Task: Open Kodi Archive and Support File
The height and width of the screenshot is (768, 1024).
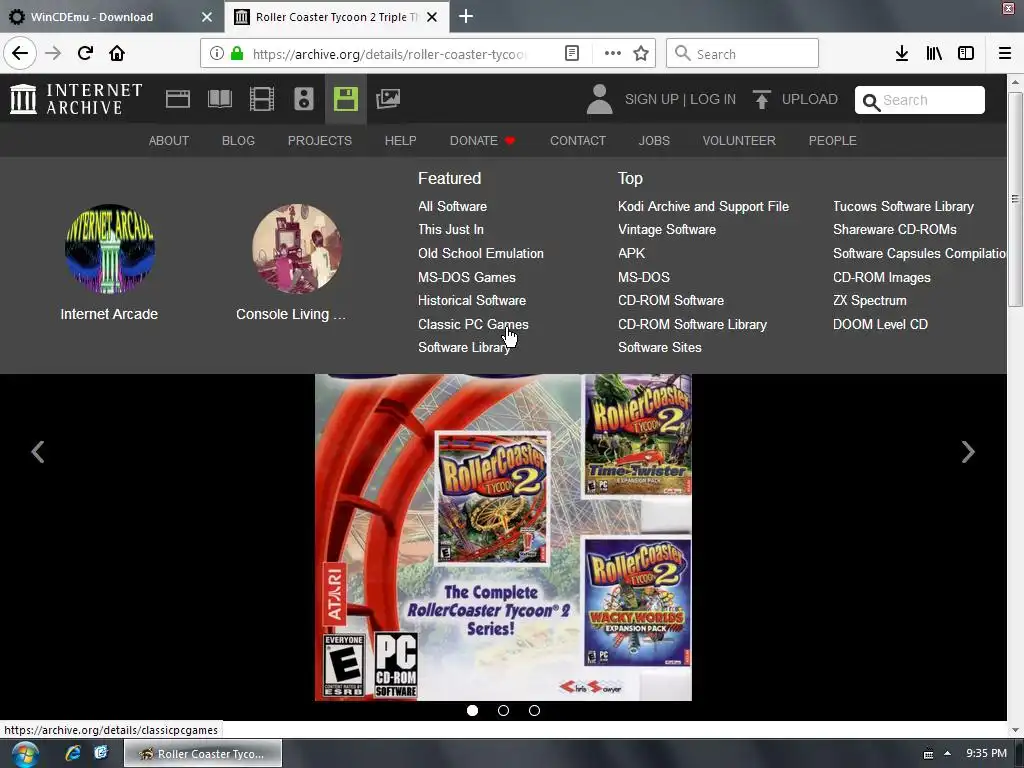Action: [703, 206]
